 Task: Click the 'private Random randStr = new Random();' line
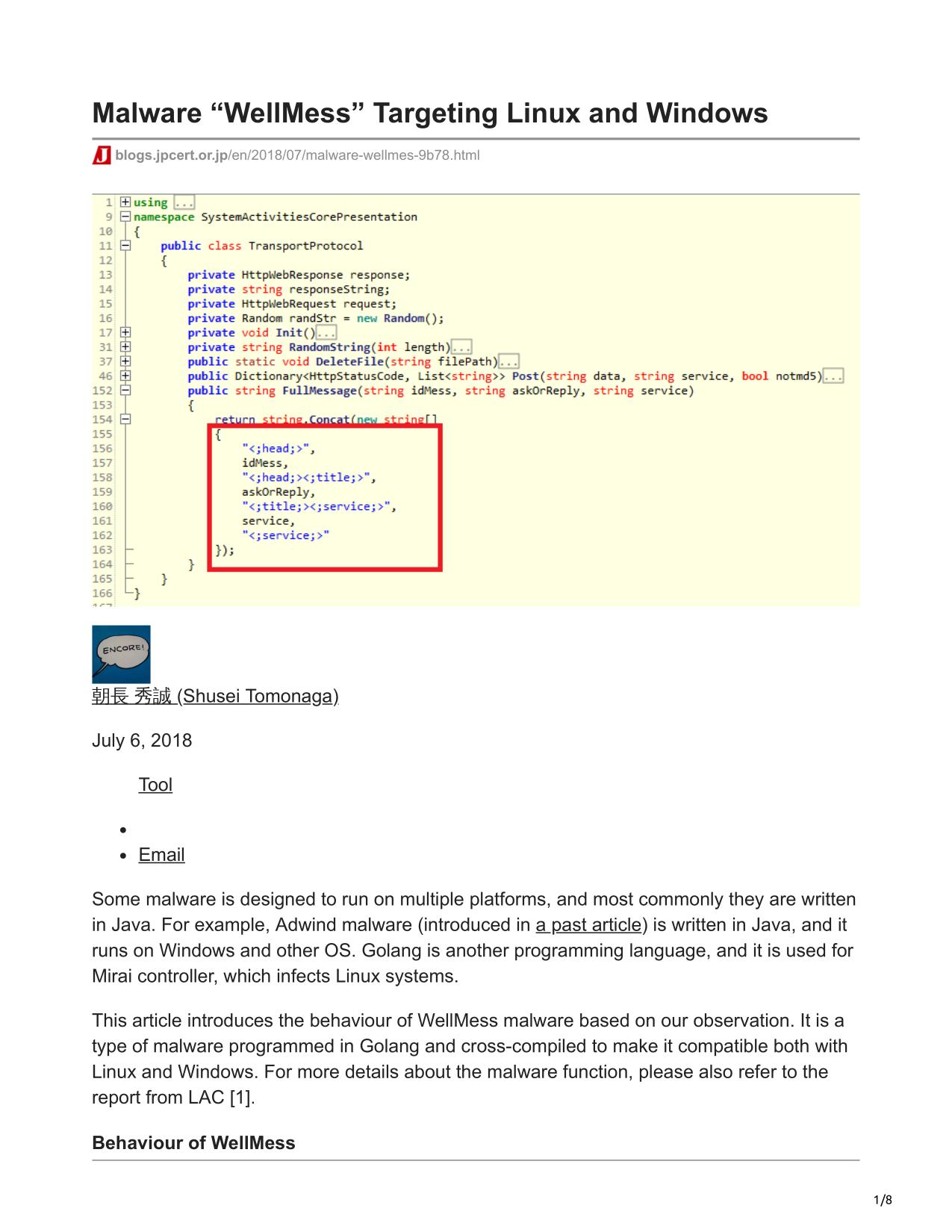pyautogui.click(x=316, y=319)
